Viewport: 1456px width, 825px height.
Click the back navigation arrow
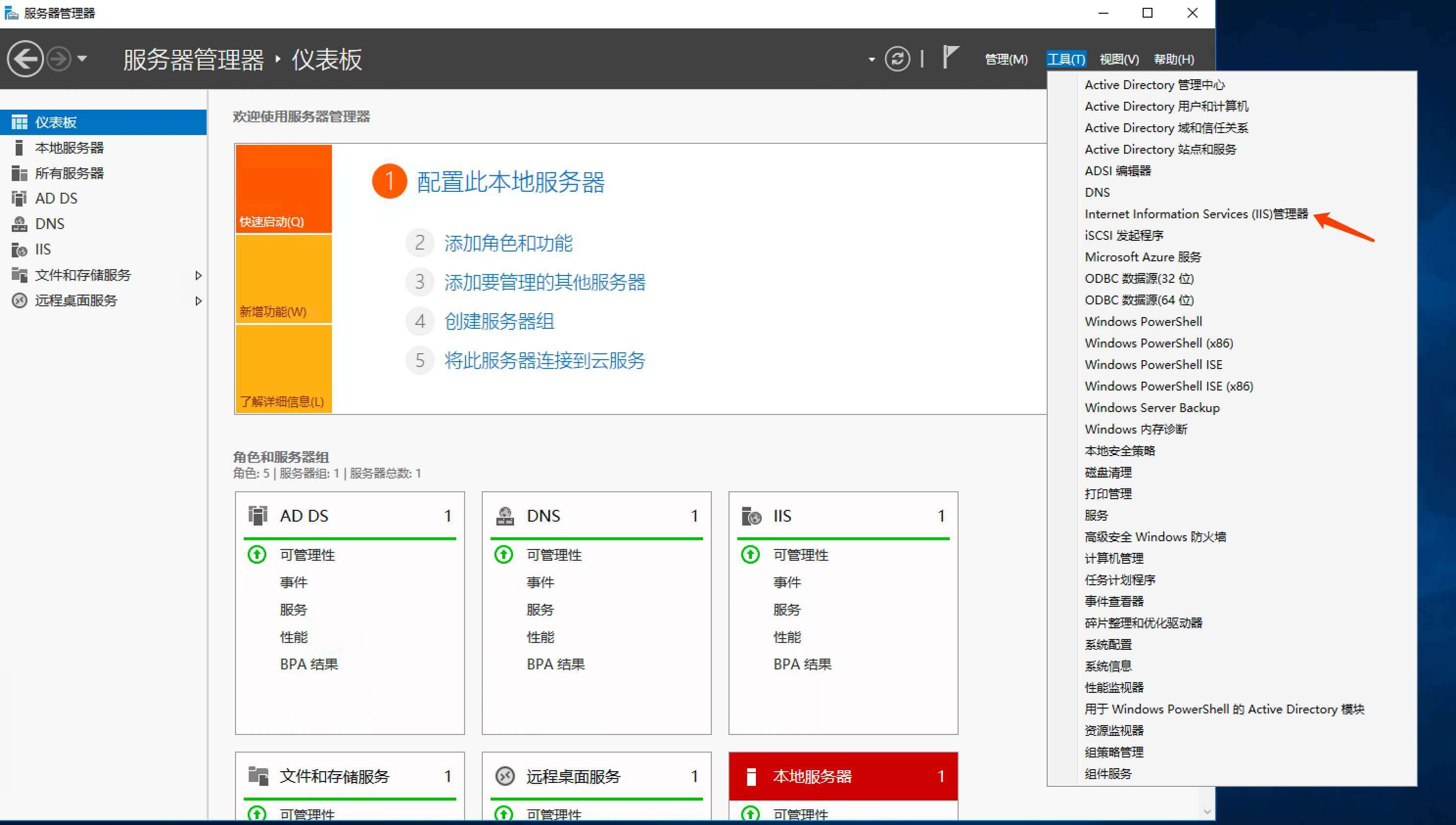(x=25, y=59)
